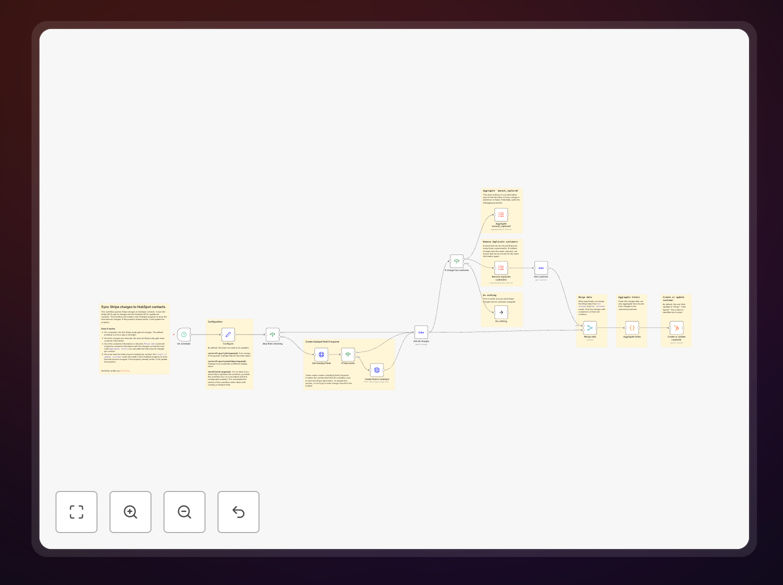Zoom in on the workflow canvas

(x=130, y=512)
